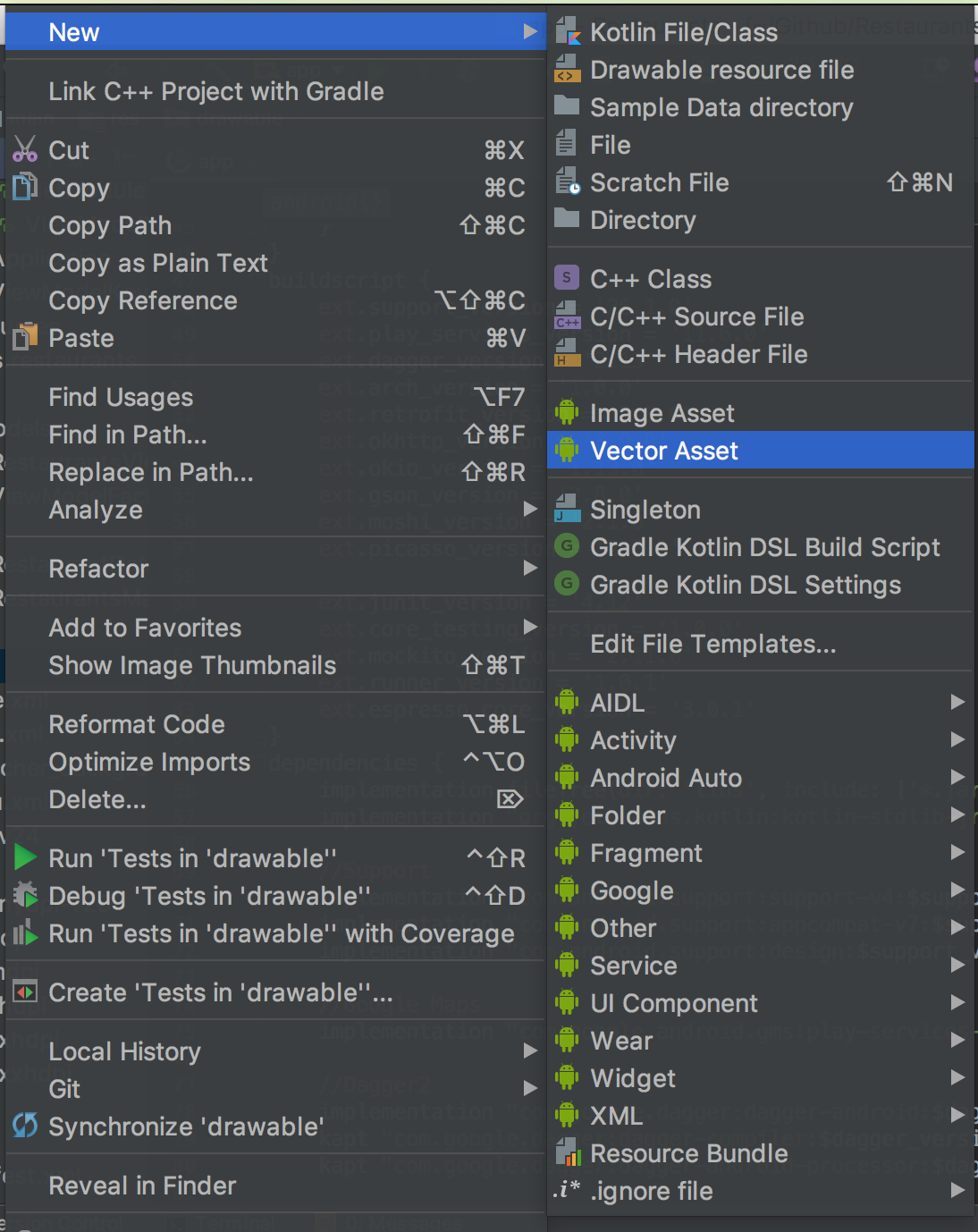Select Reveal in Finder
The height and width of the screenshot is (1232, 978).
point(142,1186)
